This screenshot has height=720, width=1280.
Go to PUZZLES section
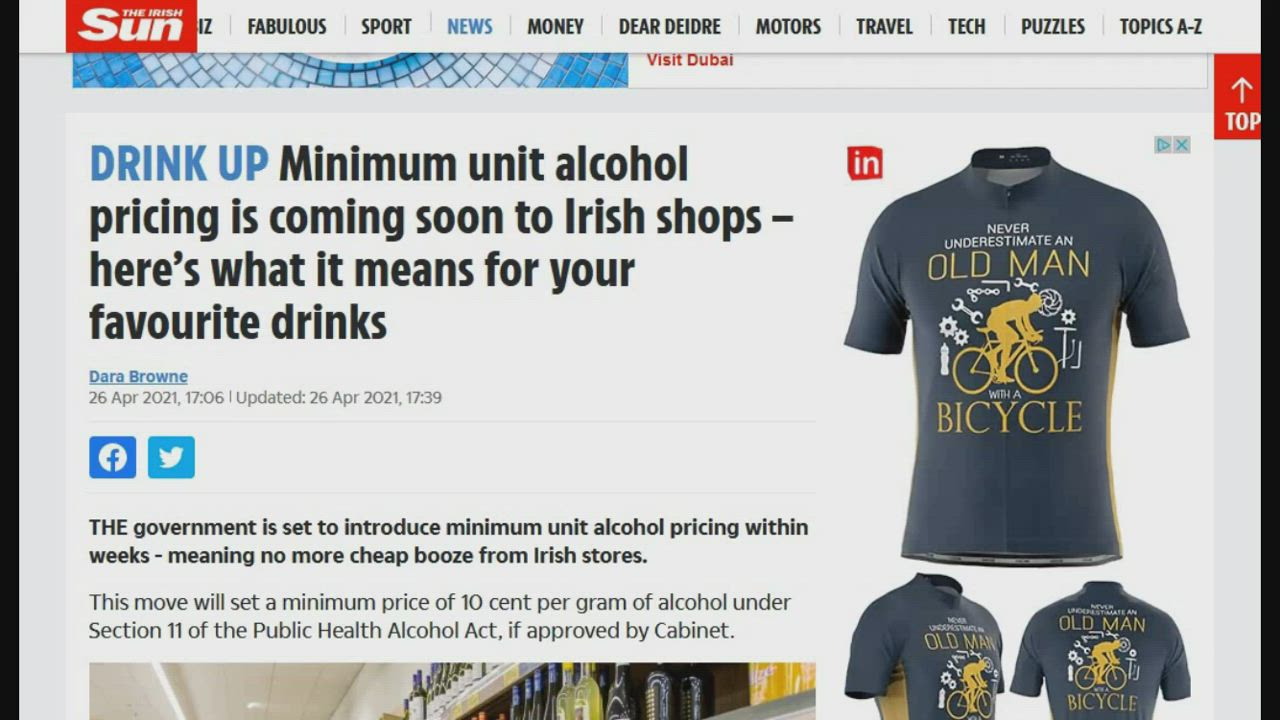click(1052, 27)
